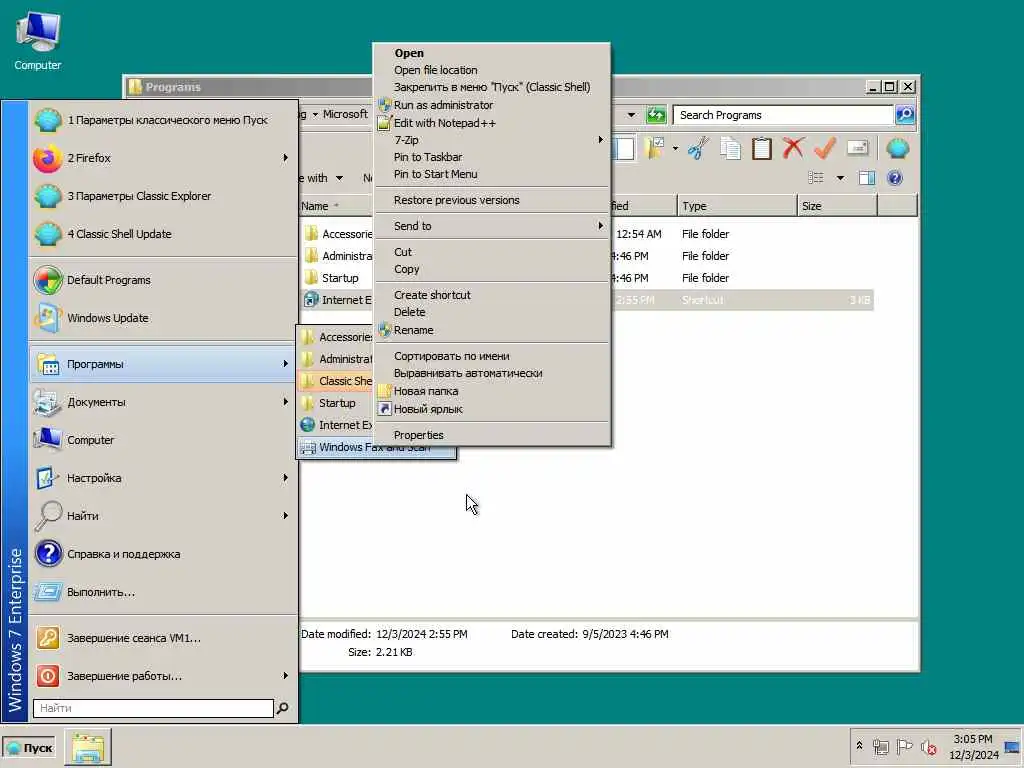Select Open in the context menu
This screenshot has height=768, width=1024.
pos(491,53)
